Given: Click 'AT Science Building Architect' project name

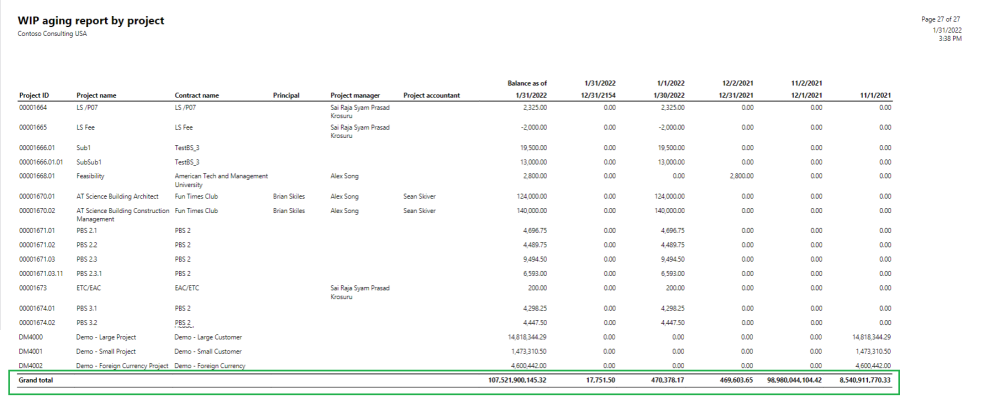Looking at the screenshot, I should [117, 196].
